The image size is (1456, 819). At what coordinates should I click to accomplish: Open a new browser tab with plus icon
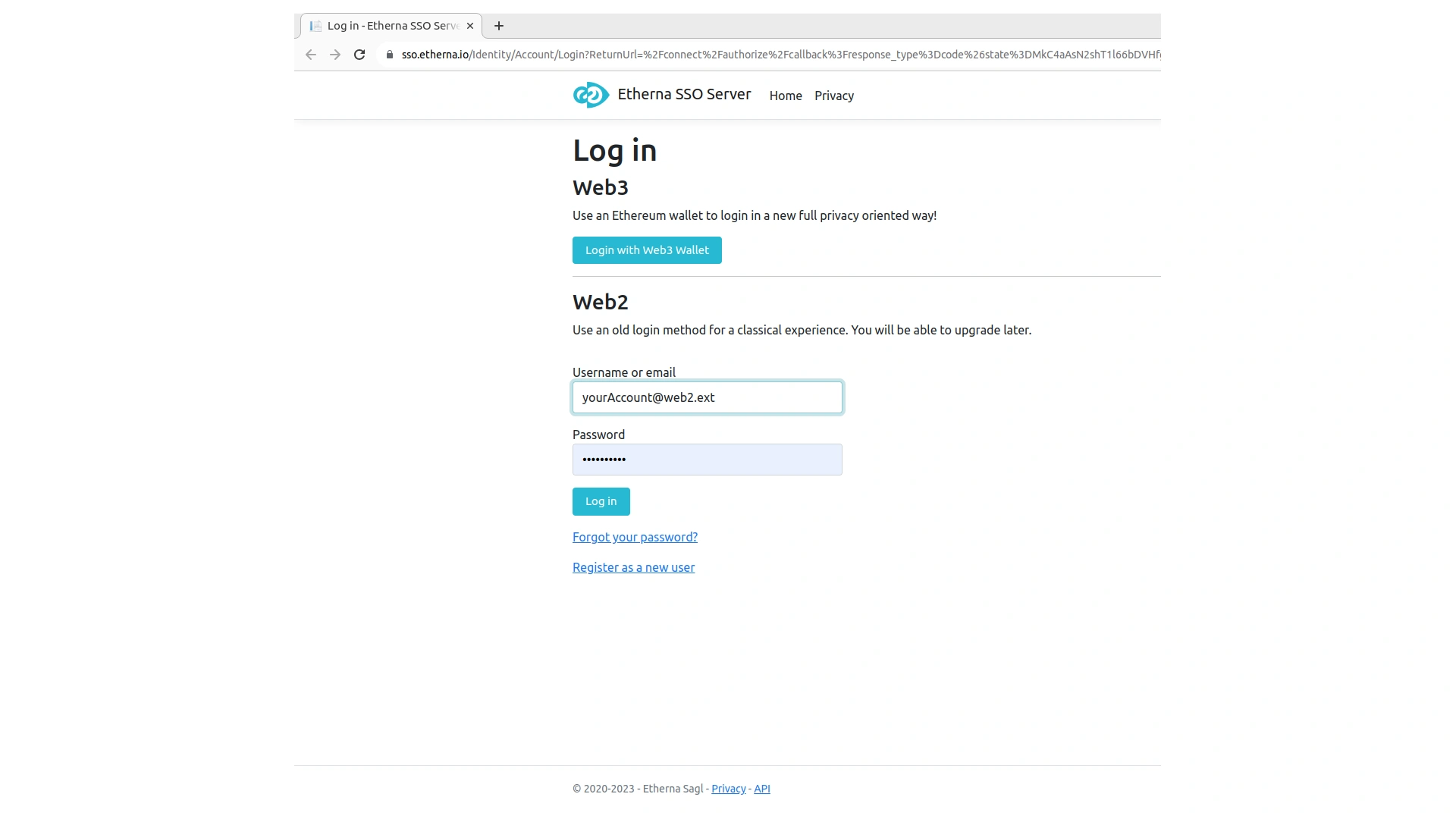(x=499, y=26)
